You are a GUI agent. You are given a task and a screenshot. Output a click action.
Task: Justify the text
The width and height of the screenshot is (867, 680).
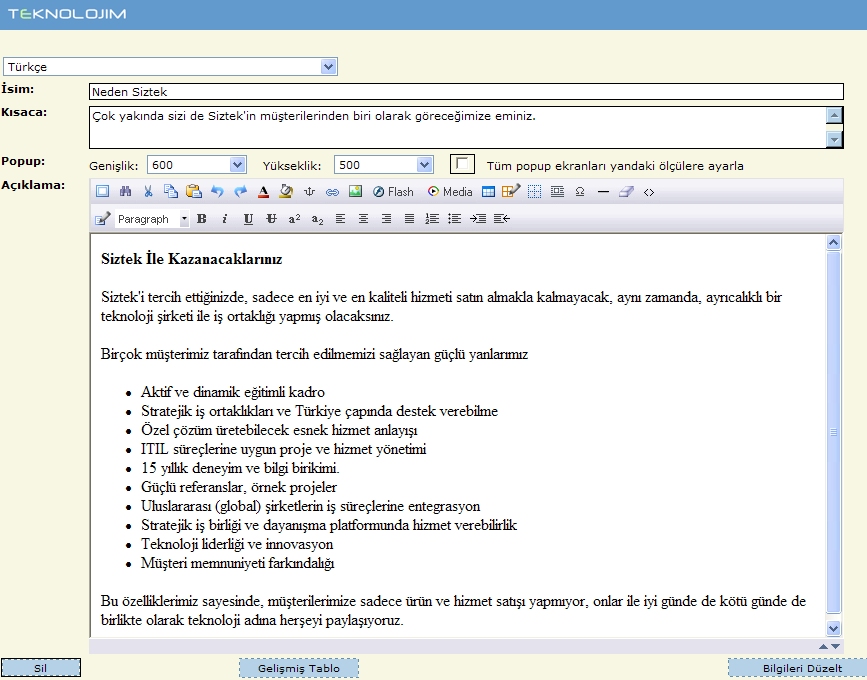click(409, 219)
